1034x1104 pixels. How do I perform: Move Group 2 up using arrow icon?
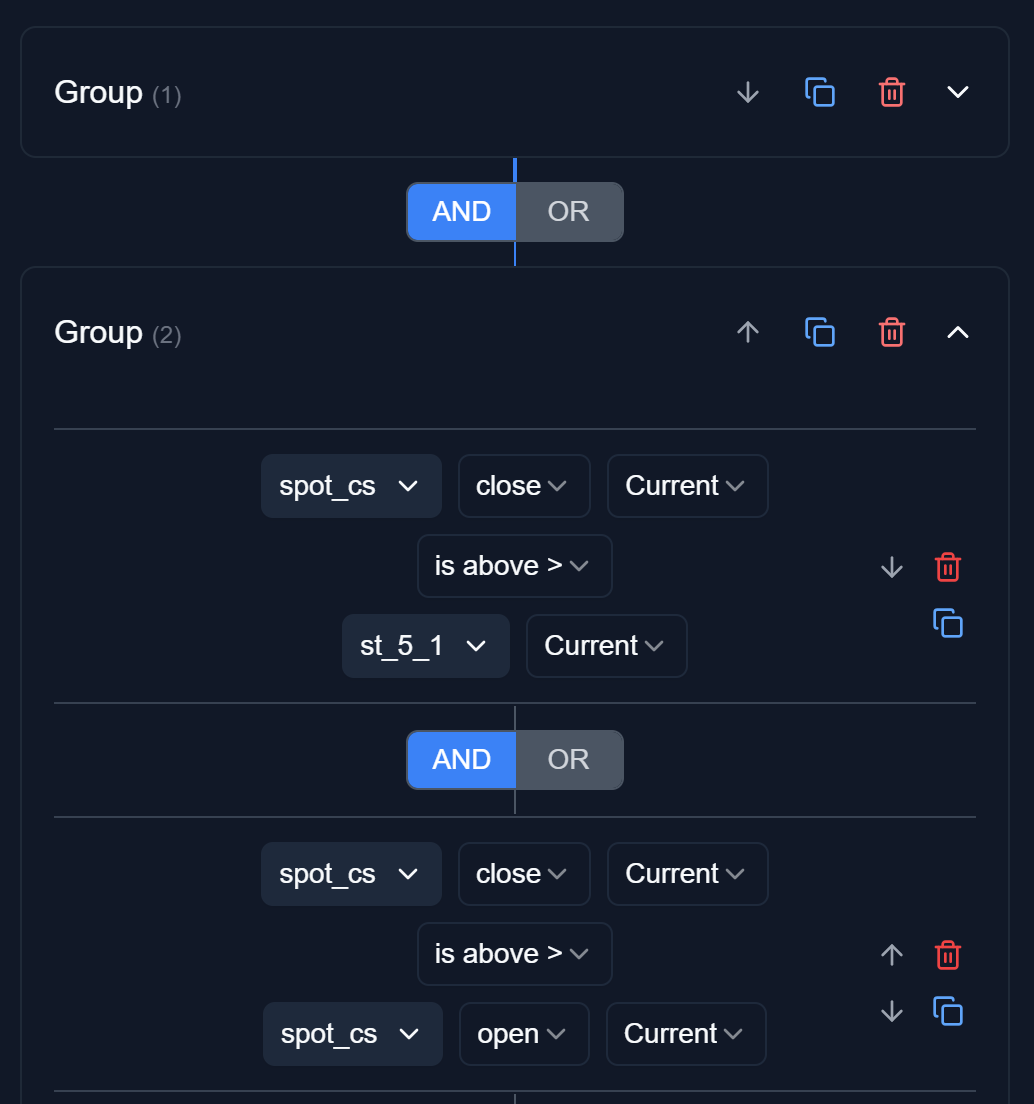click(748, 332)
